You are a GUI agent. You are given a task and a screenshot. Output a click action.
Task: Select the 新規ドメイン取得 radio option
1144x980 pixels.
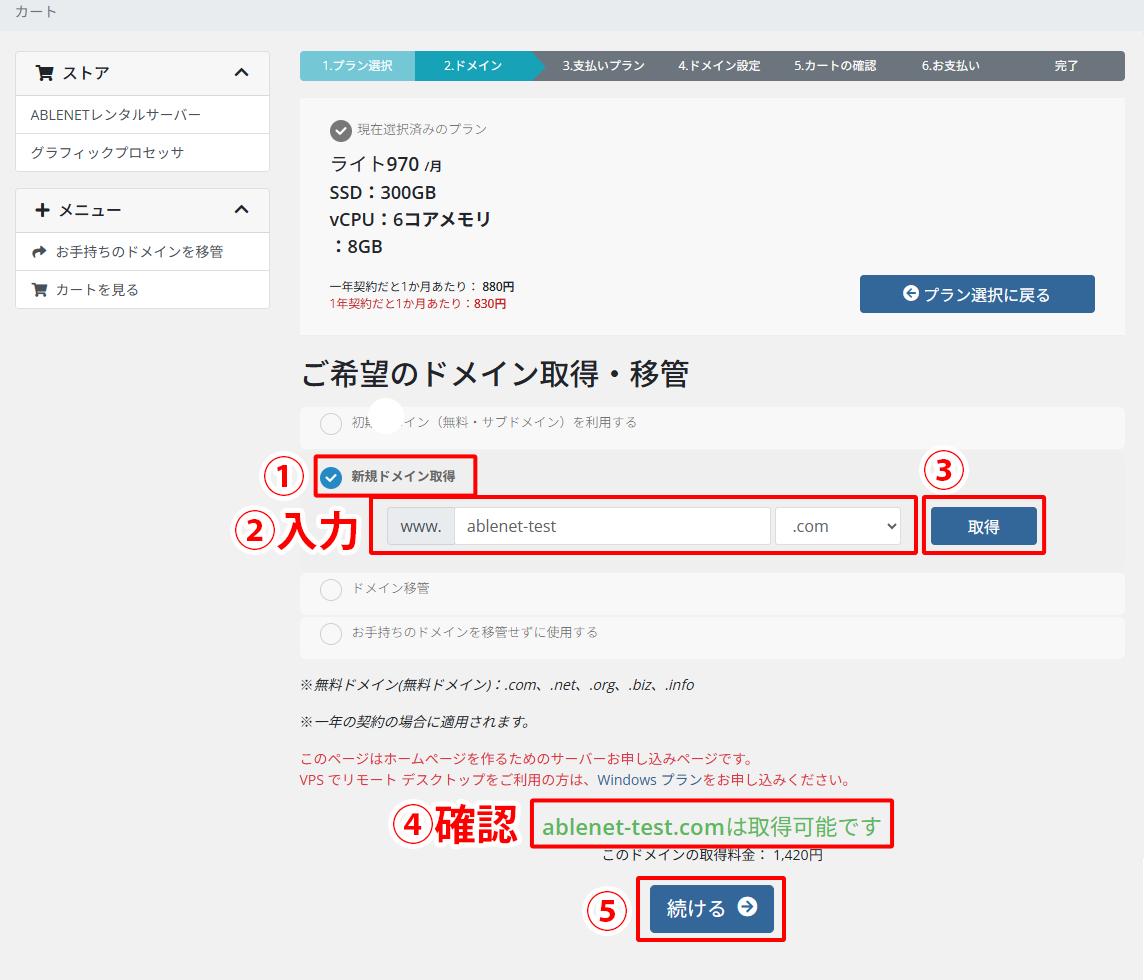(331, 478)
